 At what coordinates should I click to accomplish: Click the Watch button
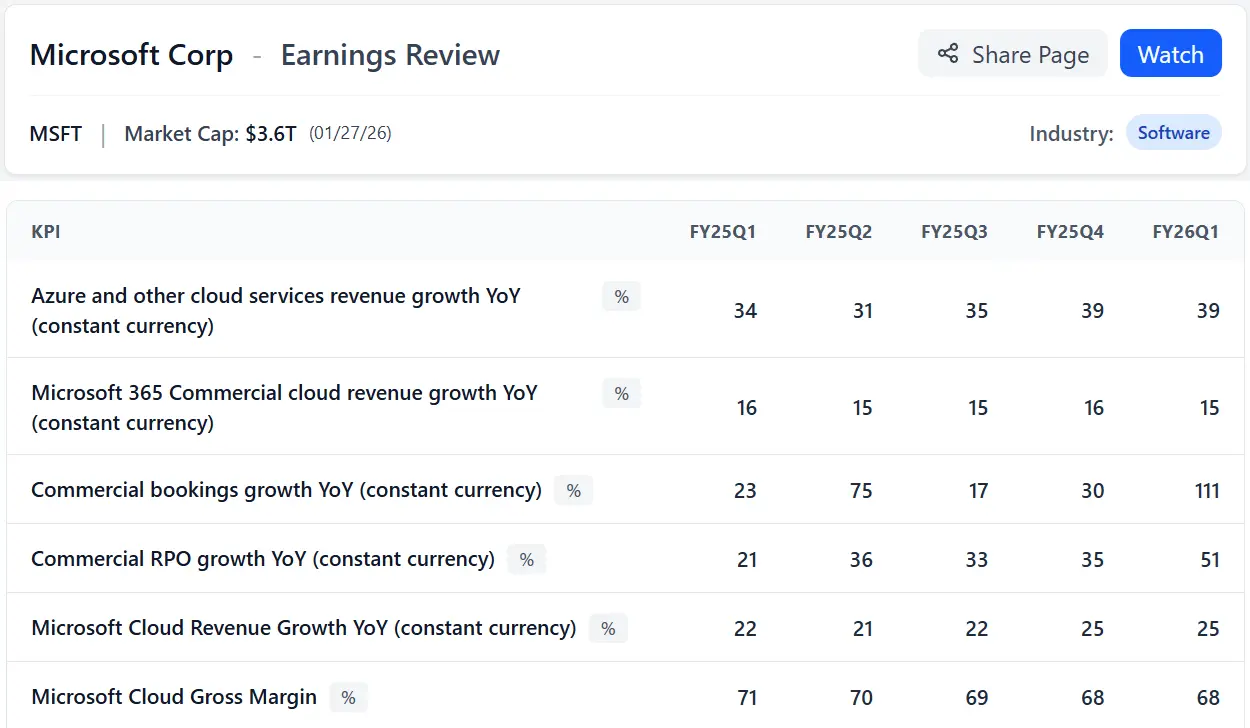pos(1171,54)
